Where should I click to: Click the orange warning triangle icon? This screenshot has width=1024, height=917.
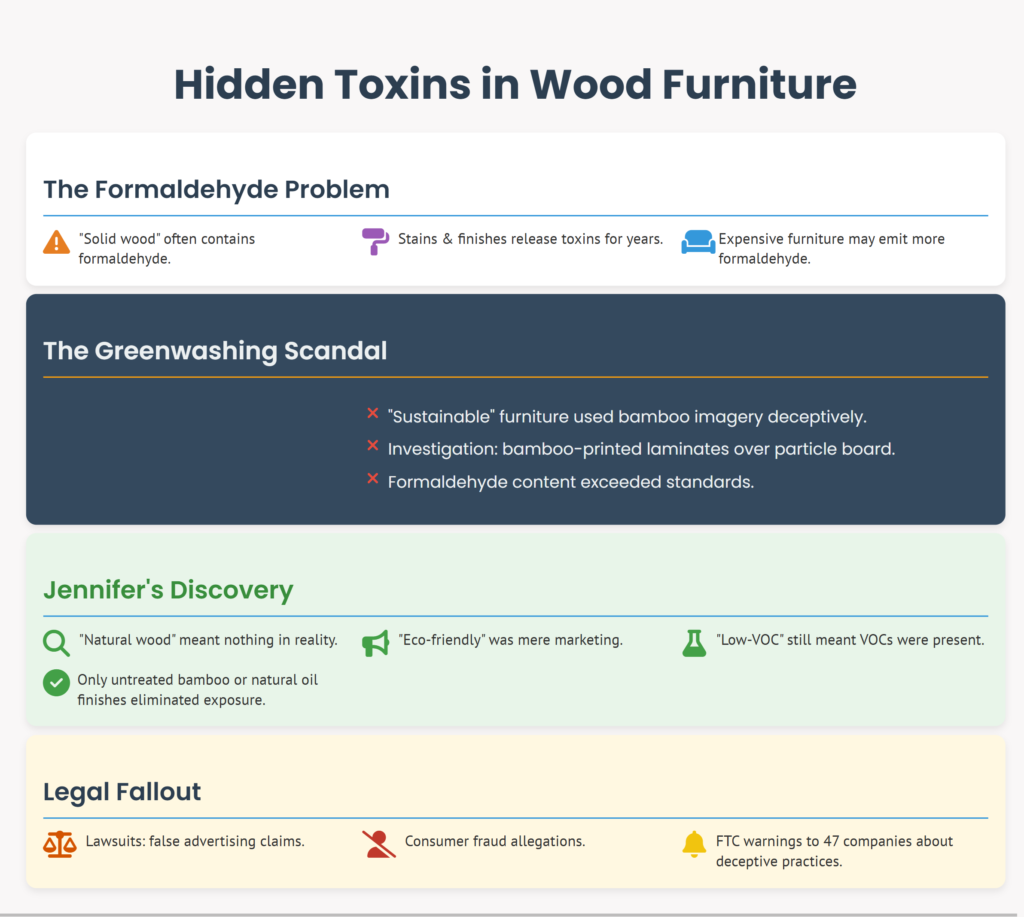point(57,242)
